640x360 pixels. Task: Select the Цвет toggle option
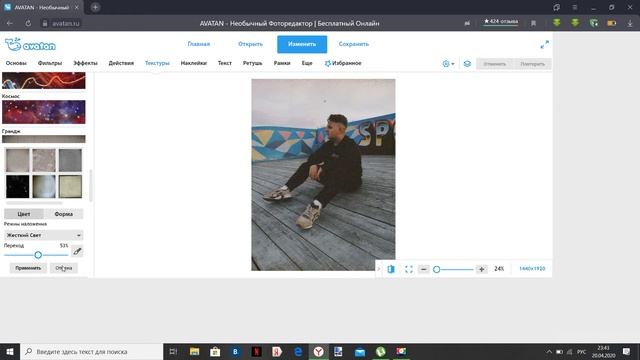pyautogui.click(x=24, y=214)
